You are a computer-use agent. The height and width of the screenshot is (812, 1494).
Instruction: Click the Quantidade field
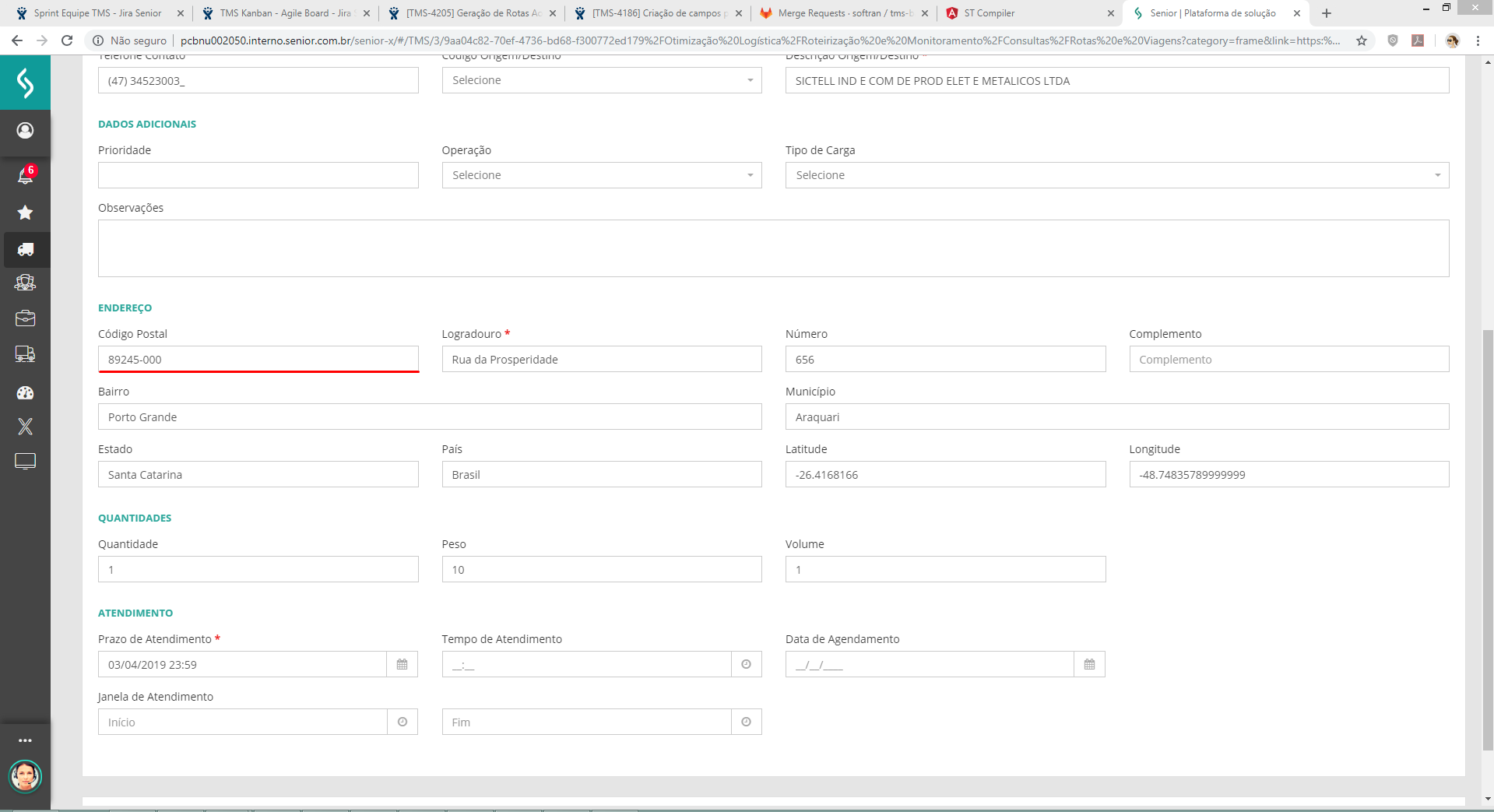[258, 569]
